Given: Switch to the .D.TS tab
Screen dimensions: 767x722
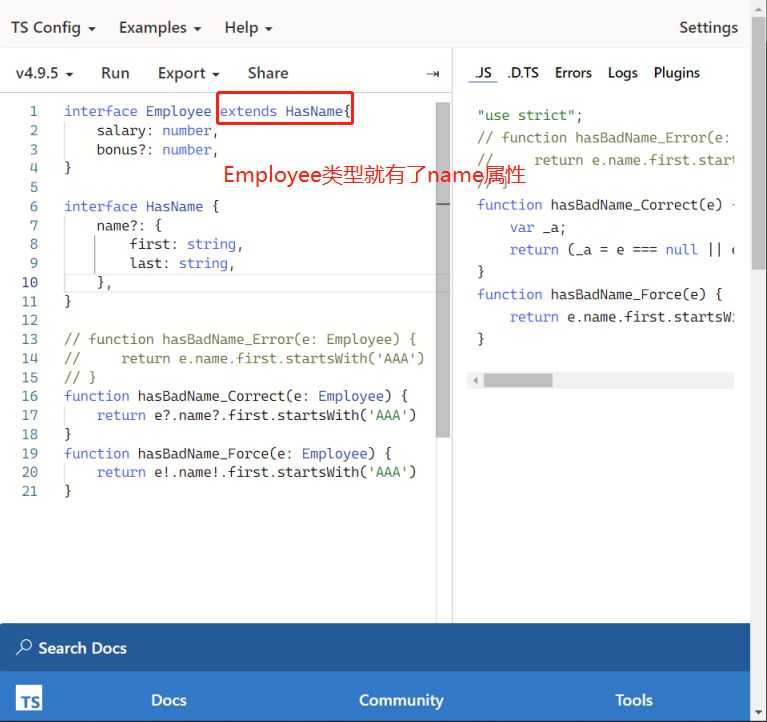Looking at the screenshot, I should click(x=523, y=73).
